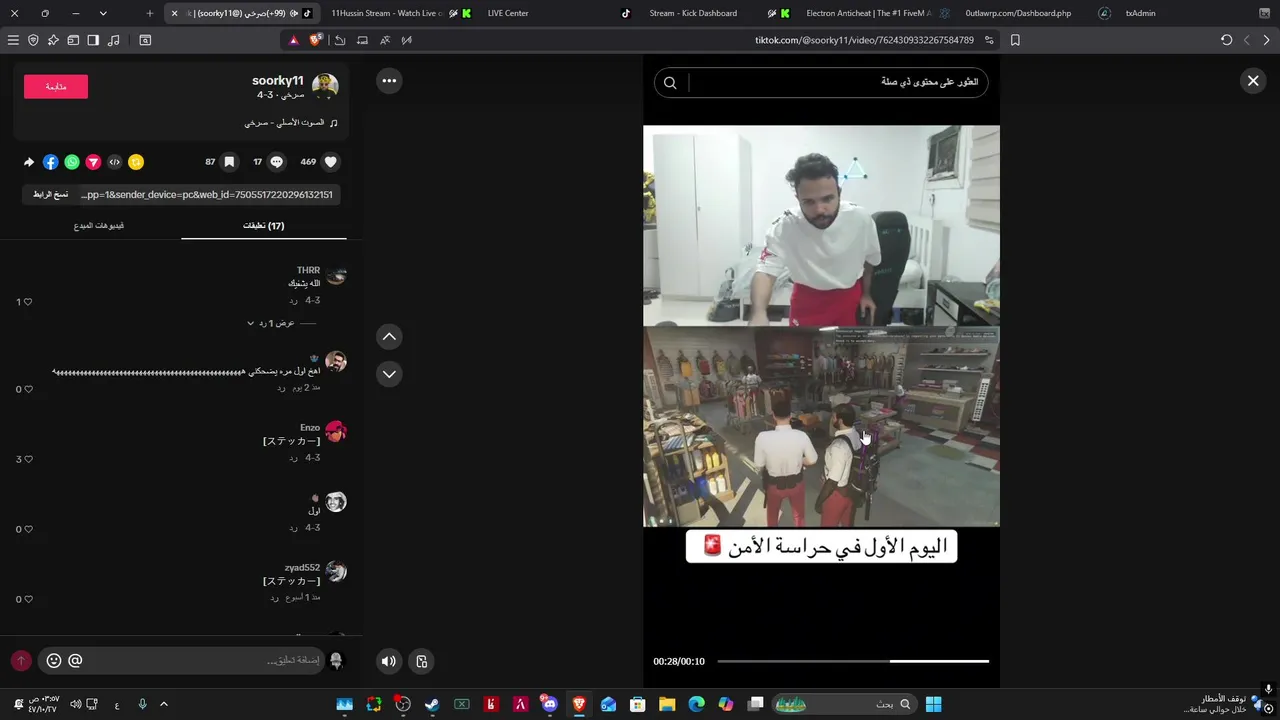
Task: Click the video to pause playback
Action: pos(821,326)
